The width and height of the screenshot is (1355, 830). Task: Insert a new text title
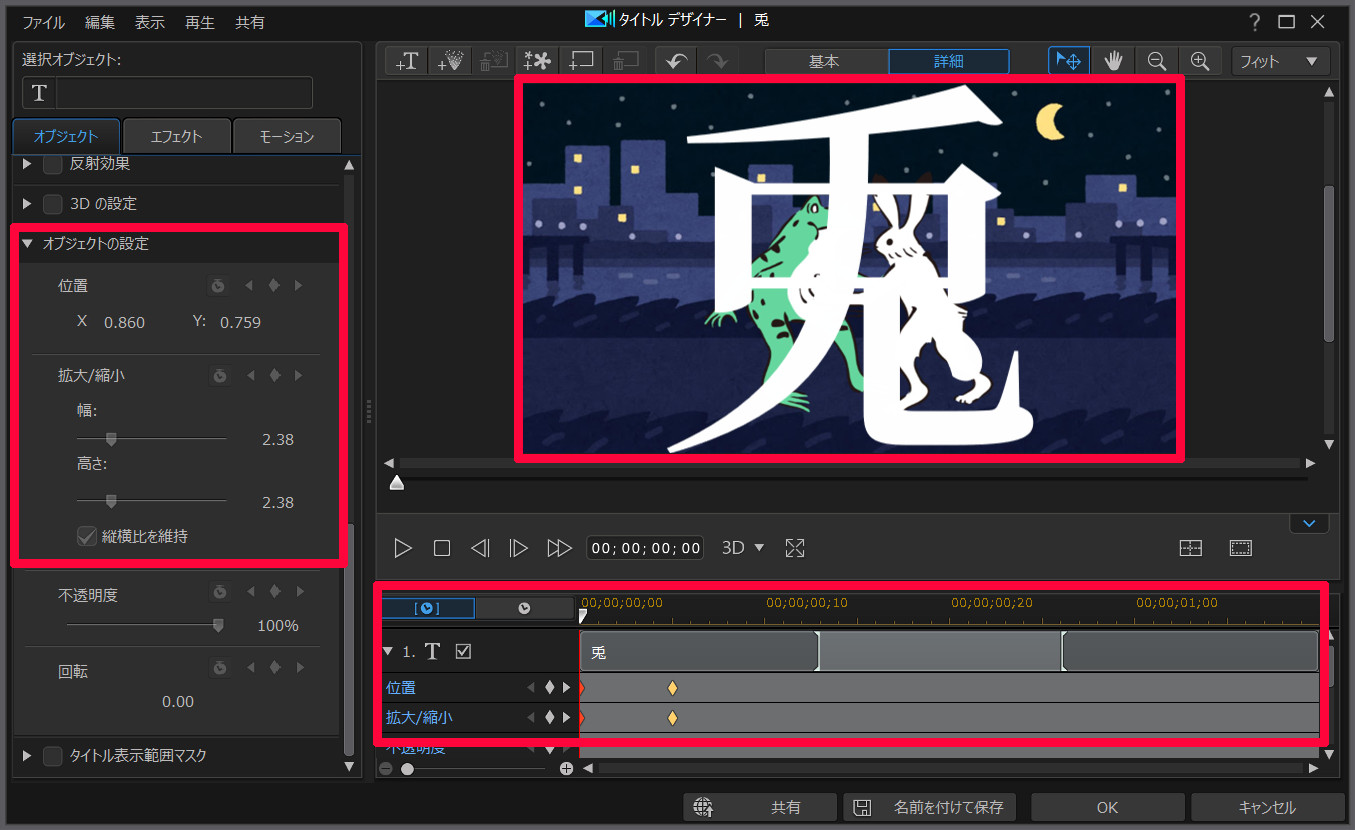click(x=407, y=61)
